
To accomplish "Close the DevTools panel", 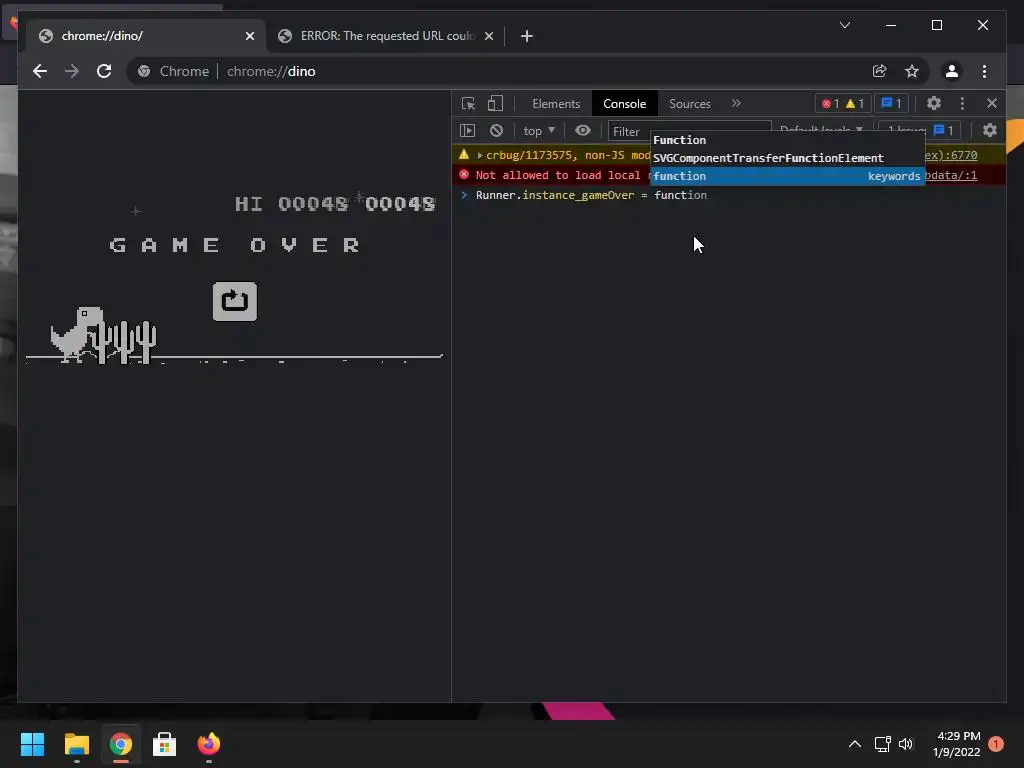I will pos(992,103).
